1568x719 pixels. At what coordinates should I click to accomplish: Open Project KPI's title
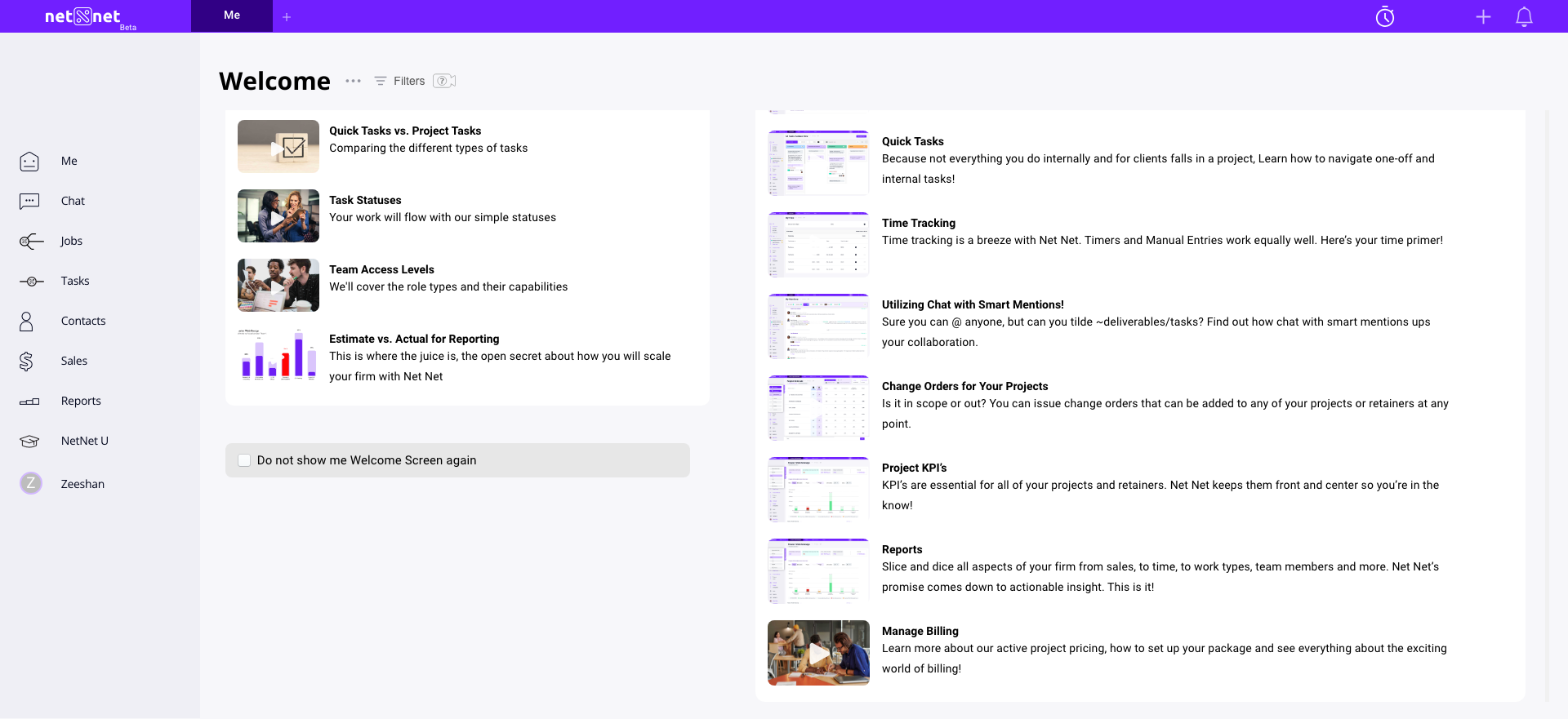[x=914, y=468]
